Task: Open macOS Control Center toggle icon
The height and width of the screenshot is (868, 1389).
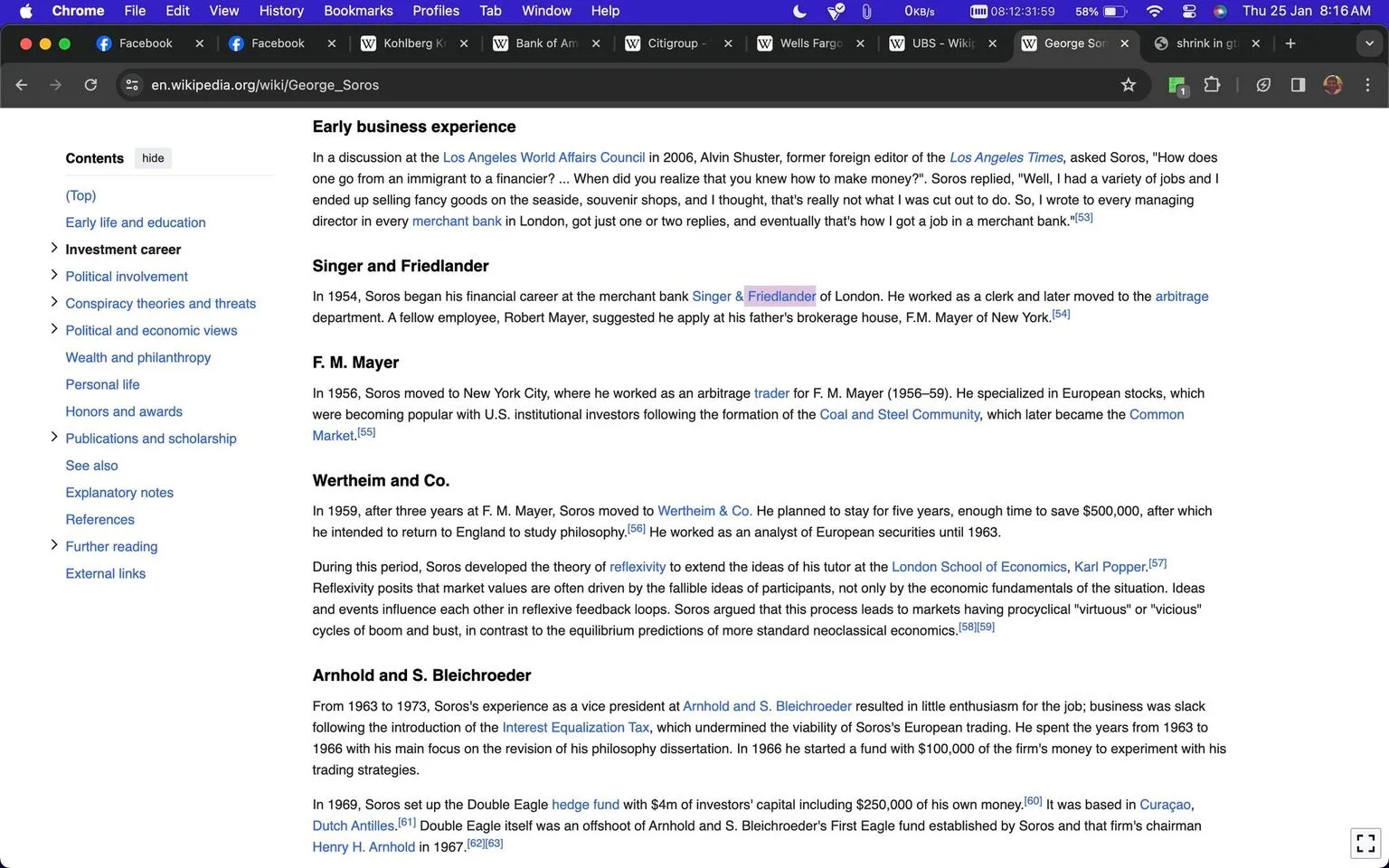Action: click(1189, 11)
